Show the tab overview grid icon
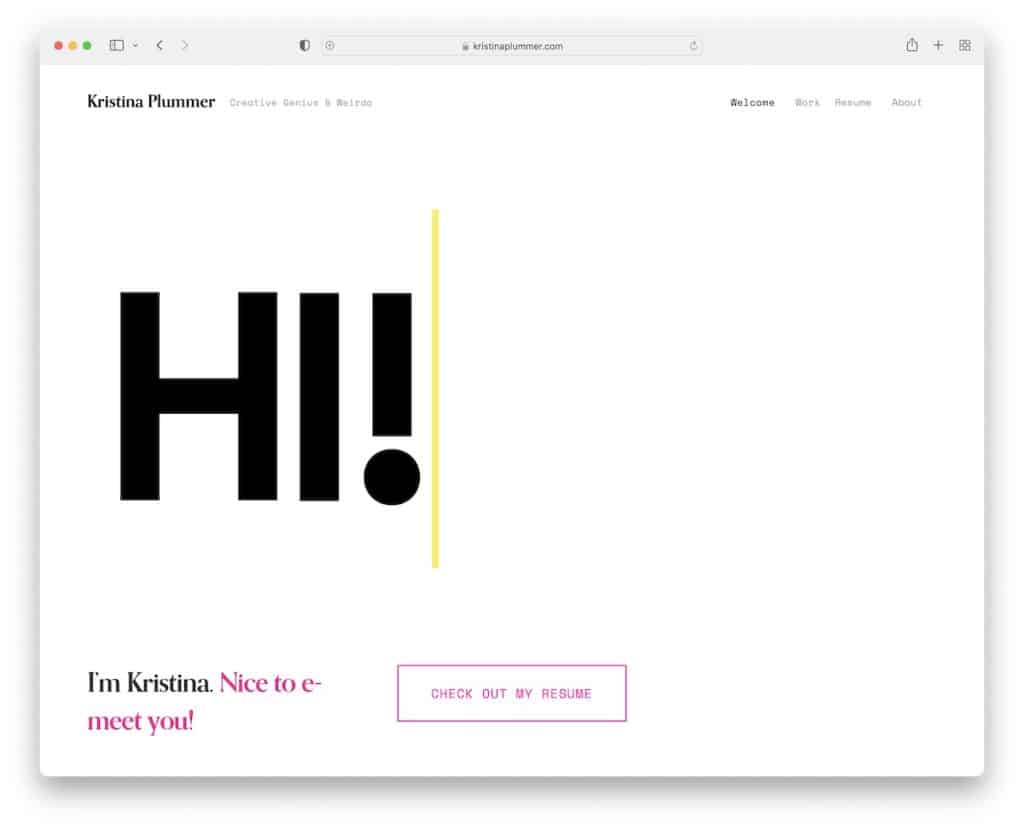Screen dimensions: 1024x829 click(965, 45)
